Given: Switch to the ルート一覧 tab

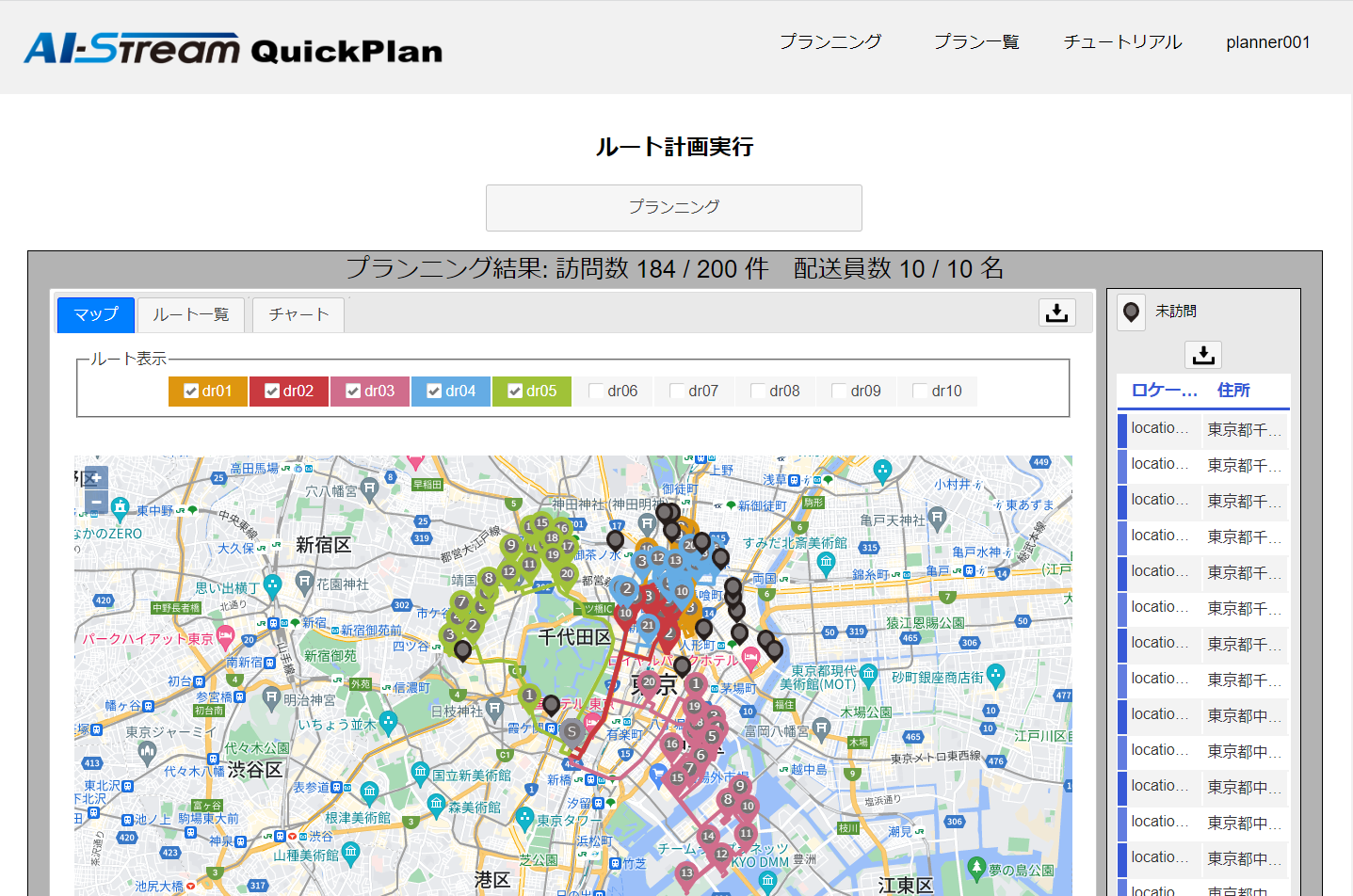Looking at the screenshot, I should pyautogui.click(x=191, y=314).
